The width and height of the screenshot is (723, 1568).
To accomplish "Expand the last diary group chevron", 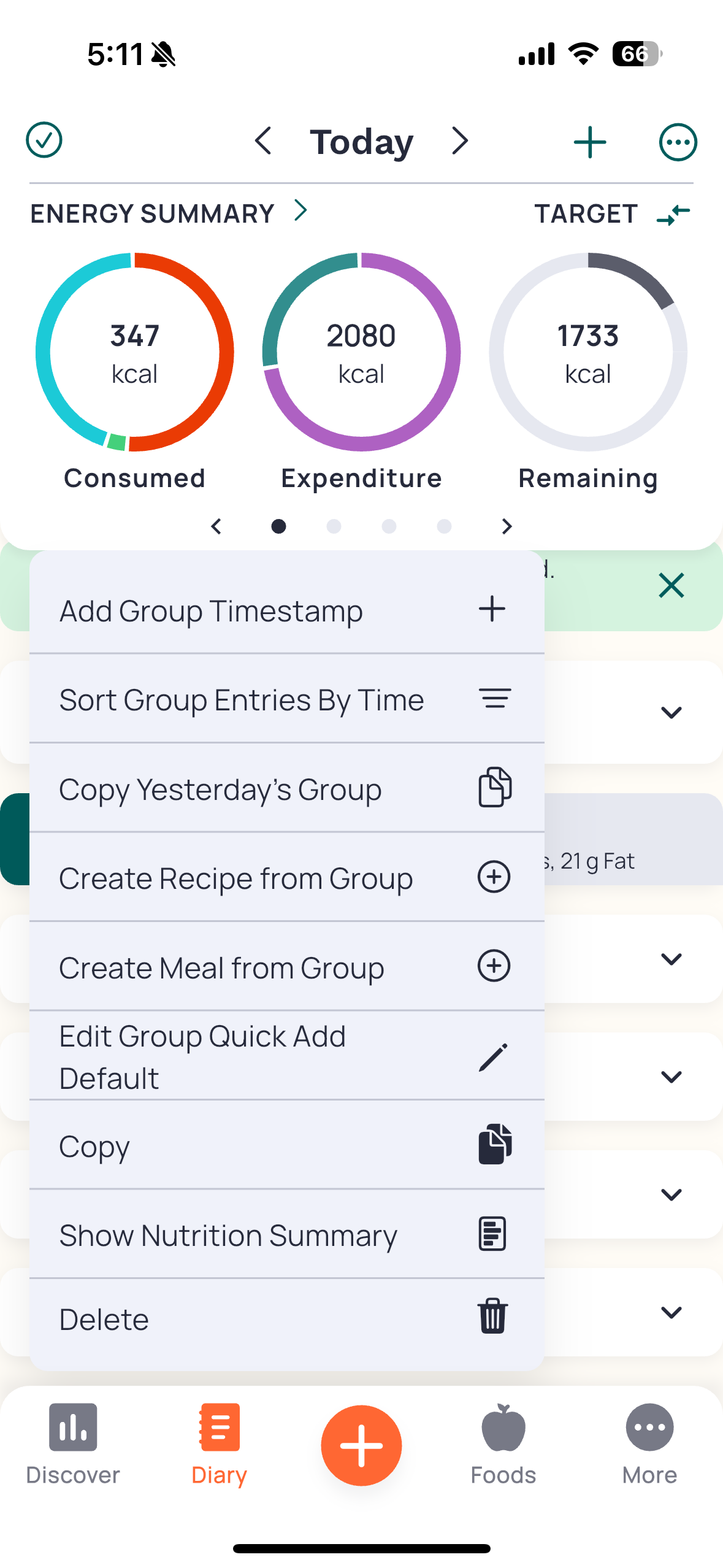I will coord(671,1312).
